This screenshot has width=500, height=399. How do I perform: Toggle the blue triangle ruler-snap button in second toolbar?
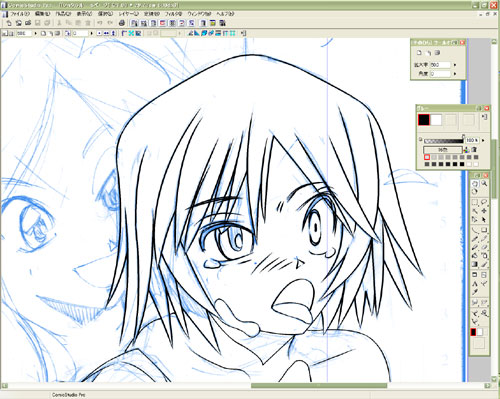click(197, 33)
